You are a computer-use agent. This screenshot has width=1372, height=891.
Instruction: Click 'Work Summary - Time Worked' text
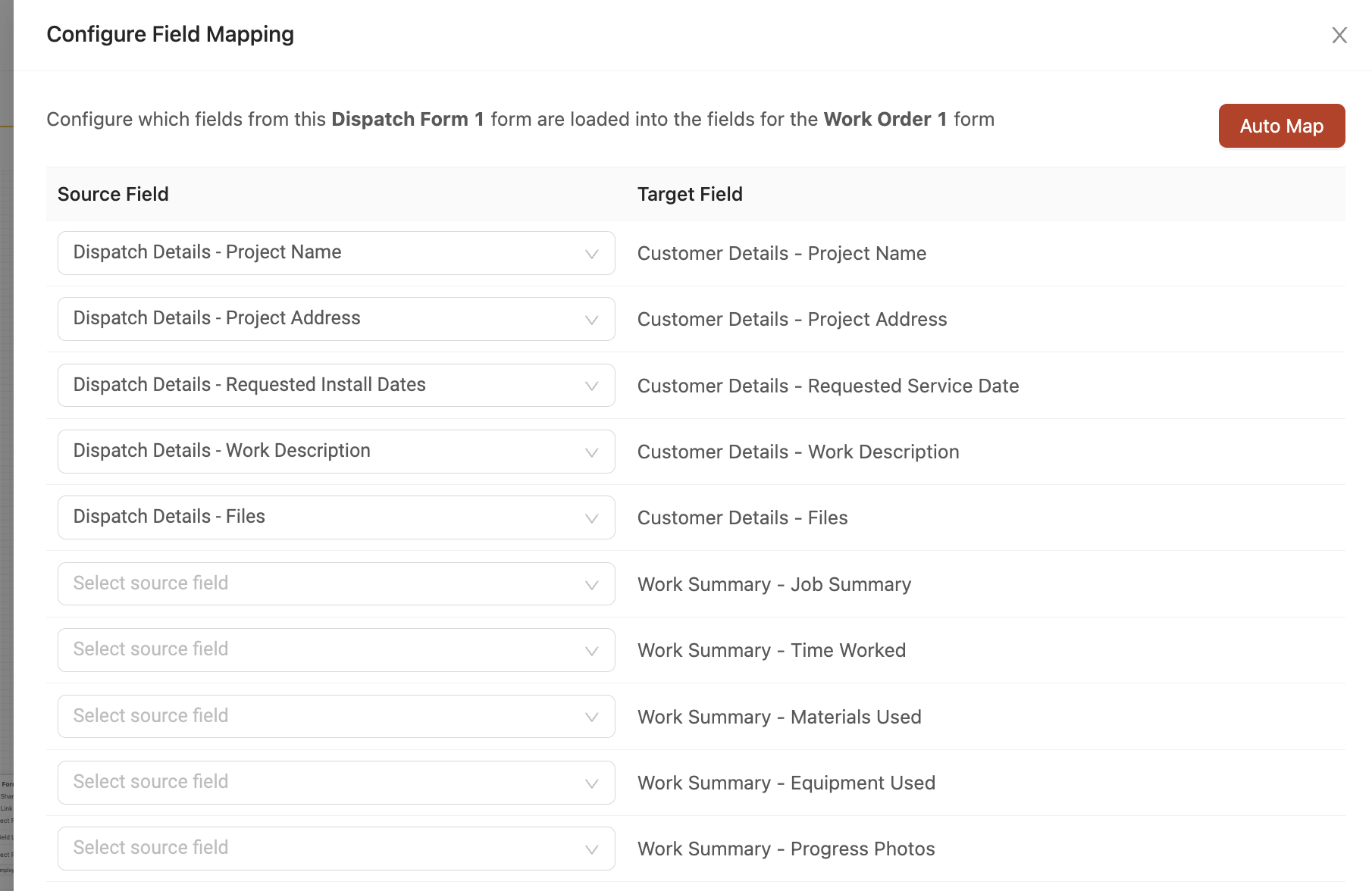[772, 650]
